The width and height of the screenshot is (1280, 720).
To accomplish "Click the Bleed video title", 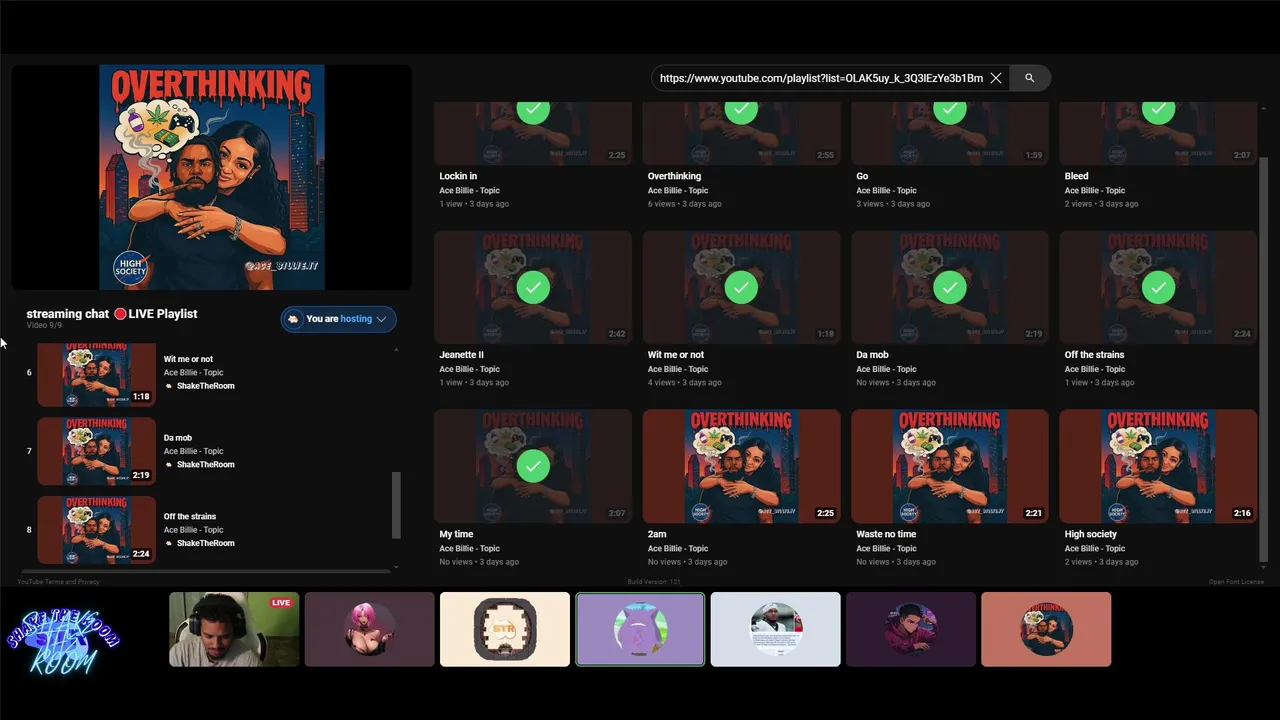I will coord(1076,176).
